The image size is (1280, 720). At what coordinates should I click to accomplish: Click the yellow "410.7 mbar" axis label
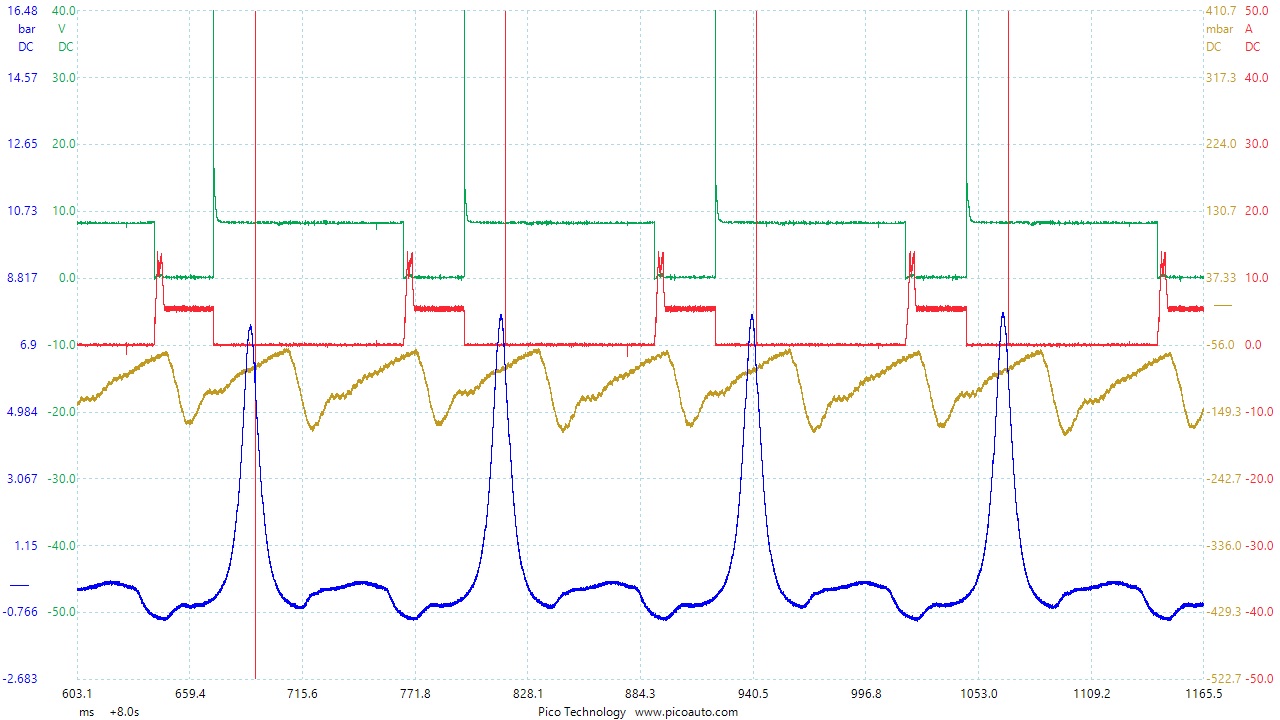[1218, 12]
